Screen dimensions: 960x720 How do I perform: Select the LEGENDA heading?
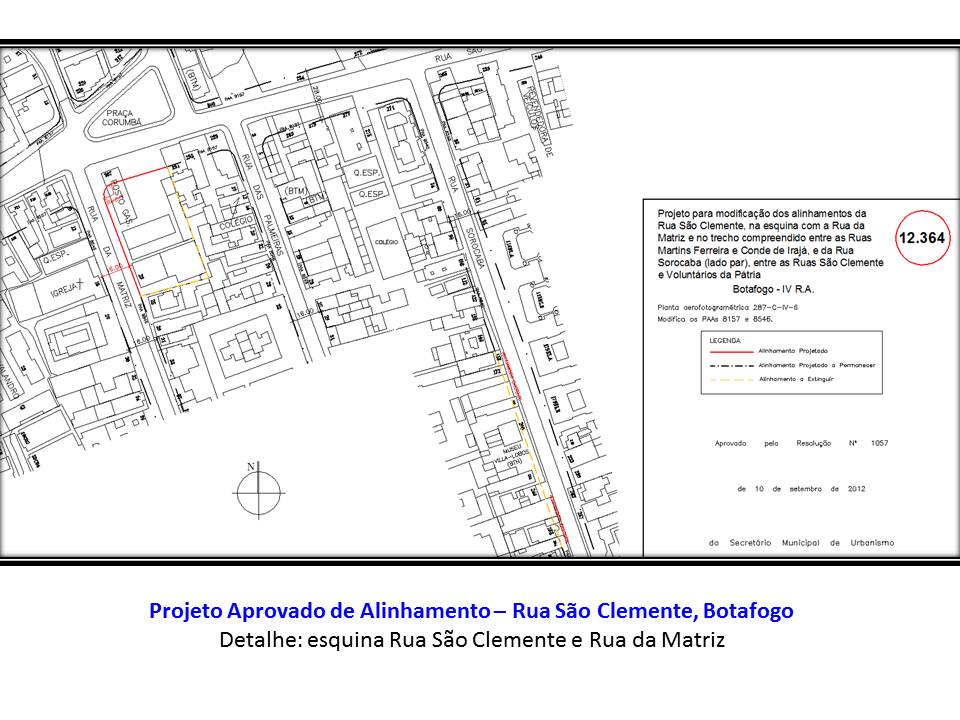[724, 340]
